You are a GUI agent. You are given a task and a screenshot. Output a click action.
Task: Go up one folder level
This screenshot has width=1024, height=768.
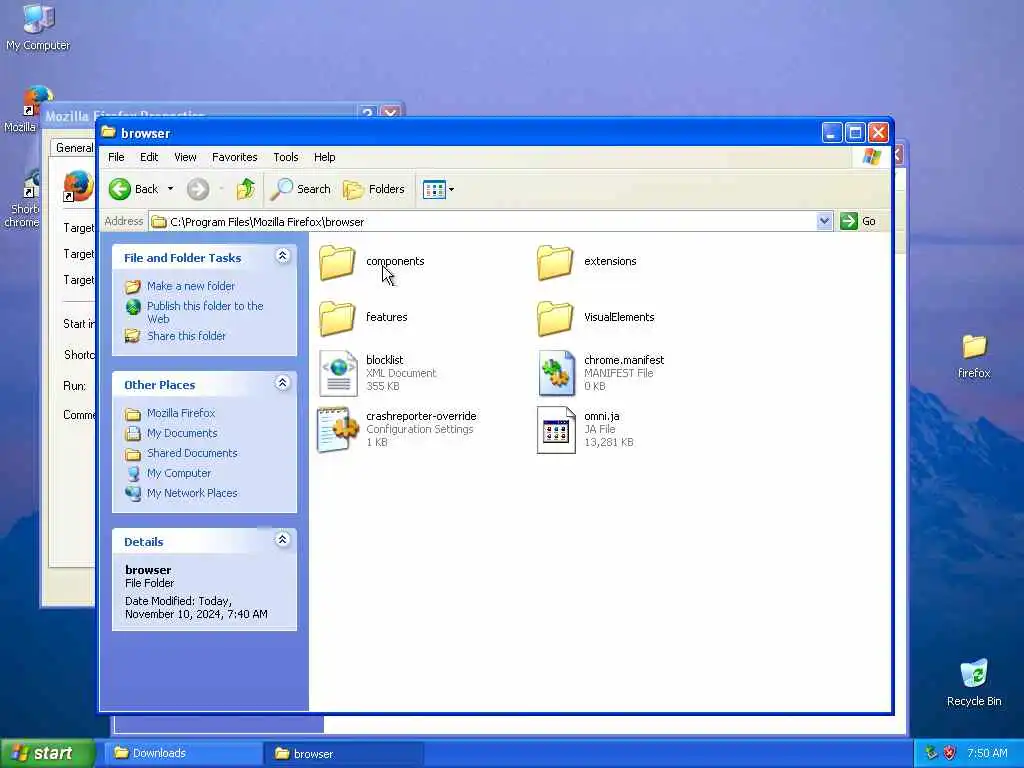pyautogui.click(x=246, y=189)
